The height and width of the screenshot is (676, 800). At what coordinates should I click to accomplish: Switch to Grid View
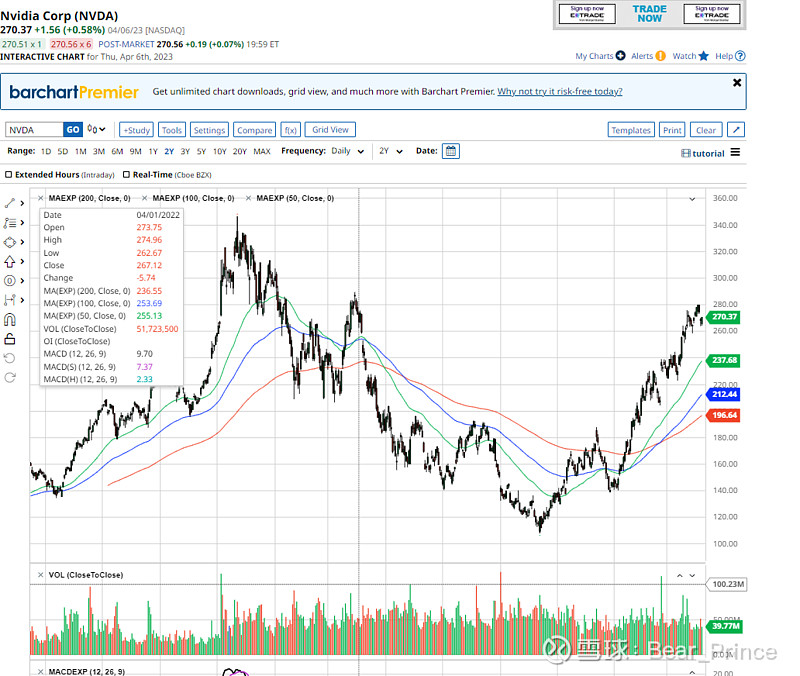coord(330,130)
